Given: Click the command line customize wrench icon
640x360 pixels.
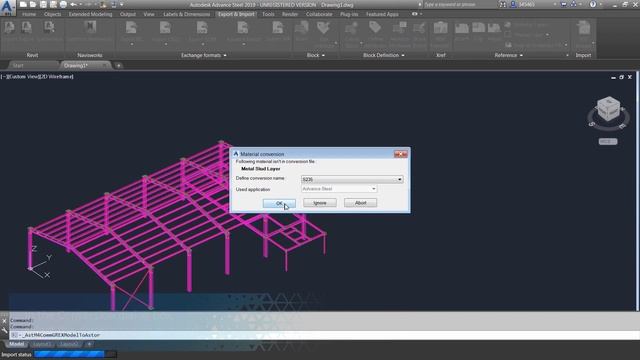Looking at the screenshot, I should [x=4, y=331].
